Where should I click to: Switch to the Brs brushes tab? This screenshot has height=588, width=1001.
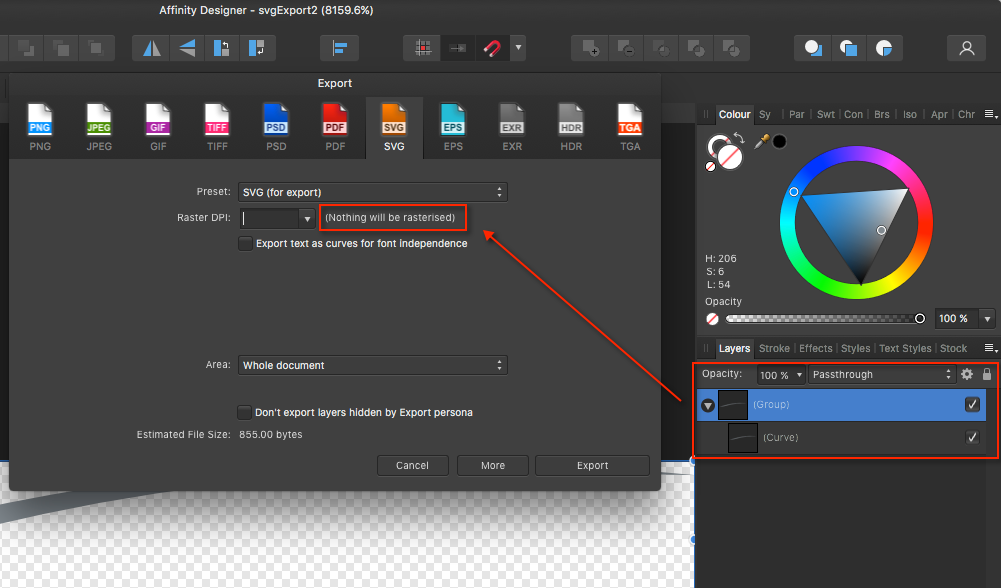pyautogui.click(x=882, y=114)
